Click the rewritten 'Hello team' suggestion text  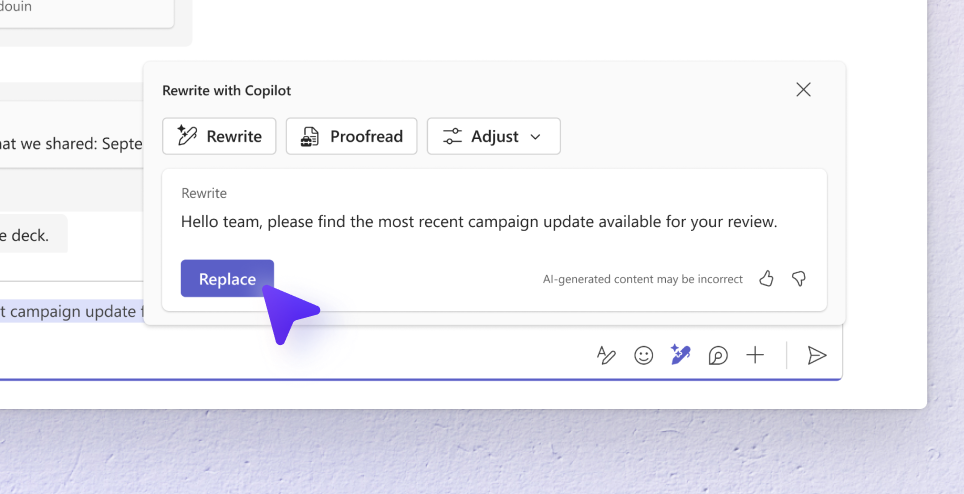point(478,221)
